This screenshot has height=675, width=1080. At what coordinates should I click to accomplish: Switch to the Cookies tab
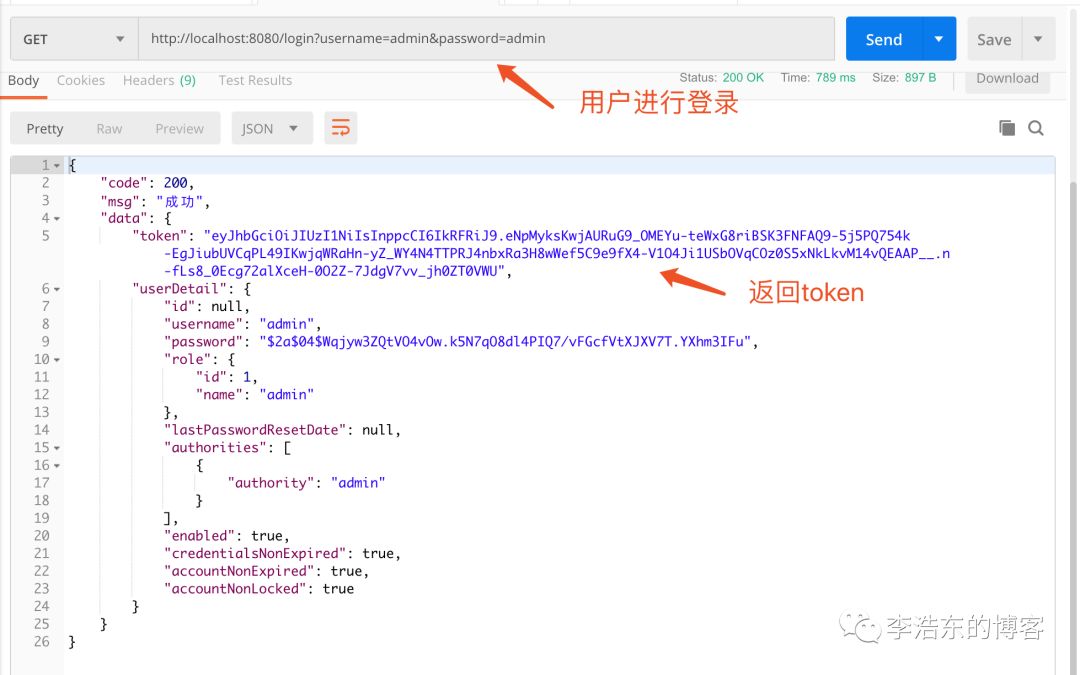point(81,81)
